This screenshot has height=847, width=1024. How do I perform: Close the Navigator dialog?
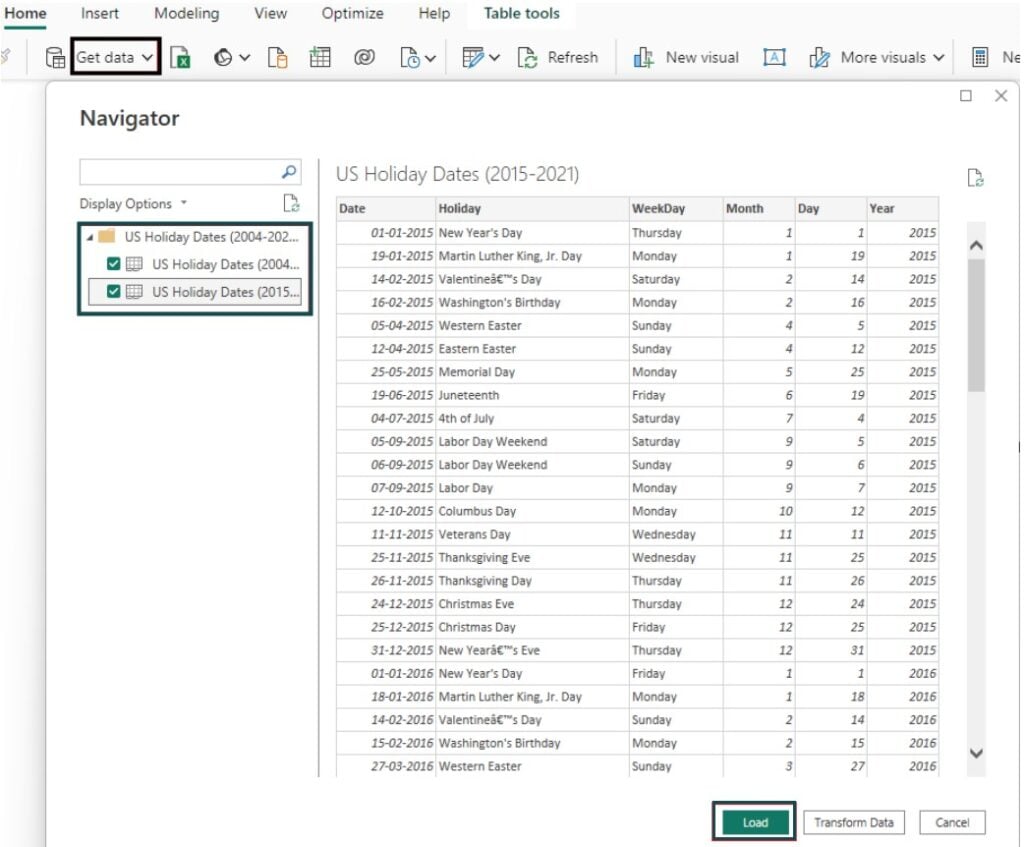click(x=1001, y=96)
